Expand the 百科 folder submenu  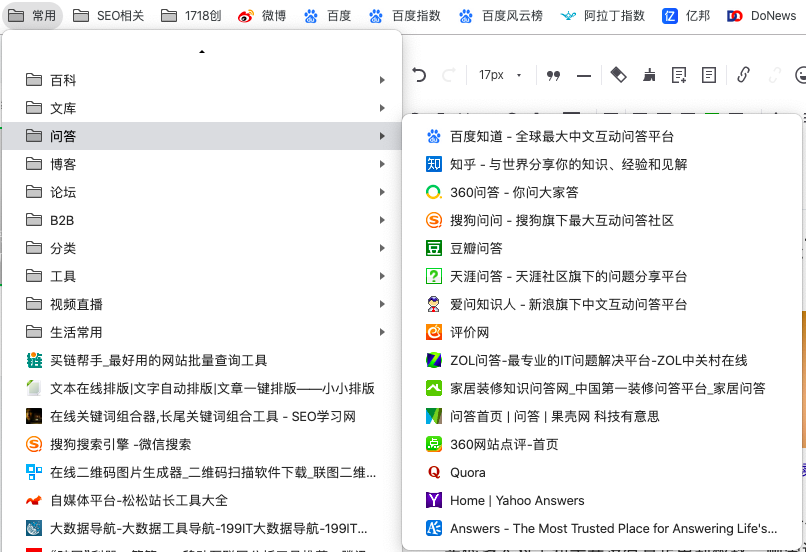[203, 80]
